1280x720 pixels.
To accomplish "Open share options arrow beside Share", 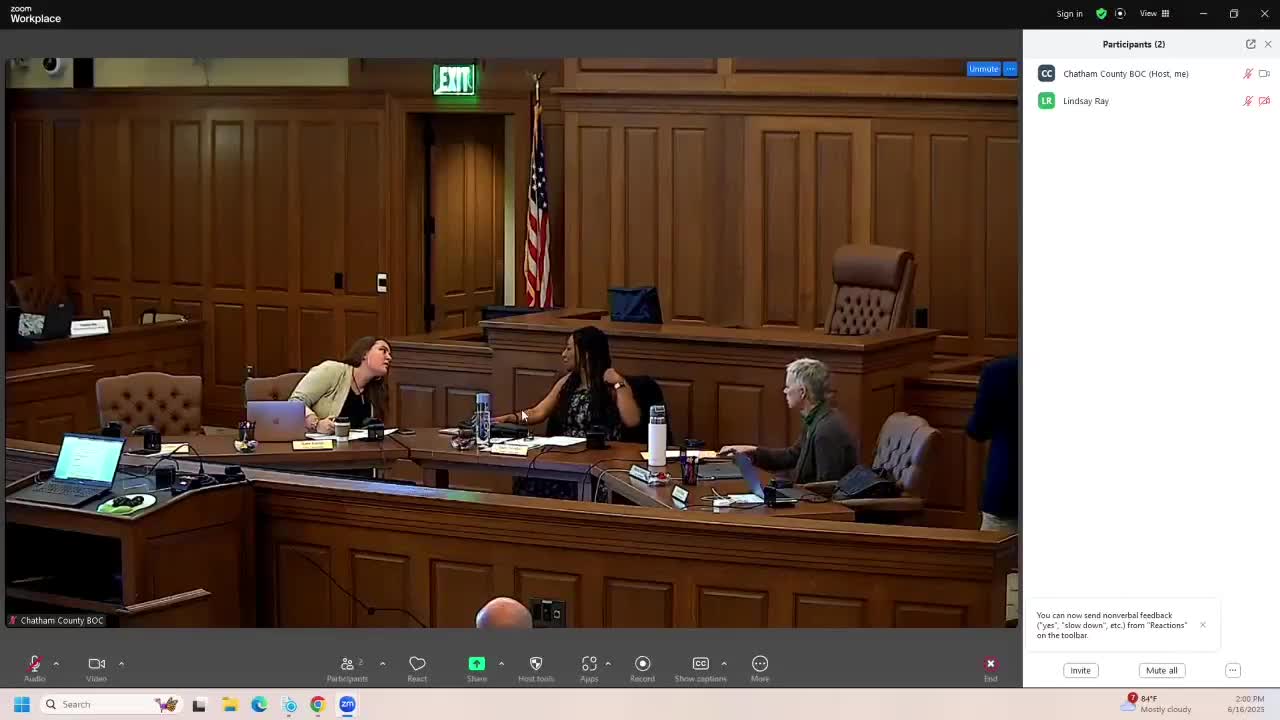I will click(501, 663).
